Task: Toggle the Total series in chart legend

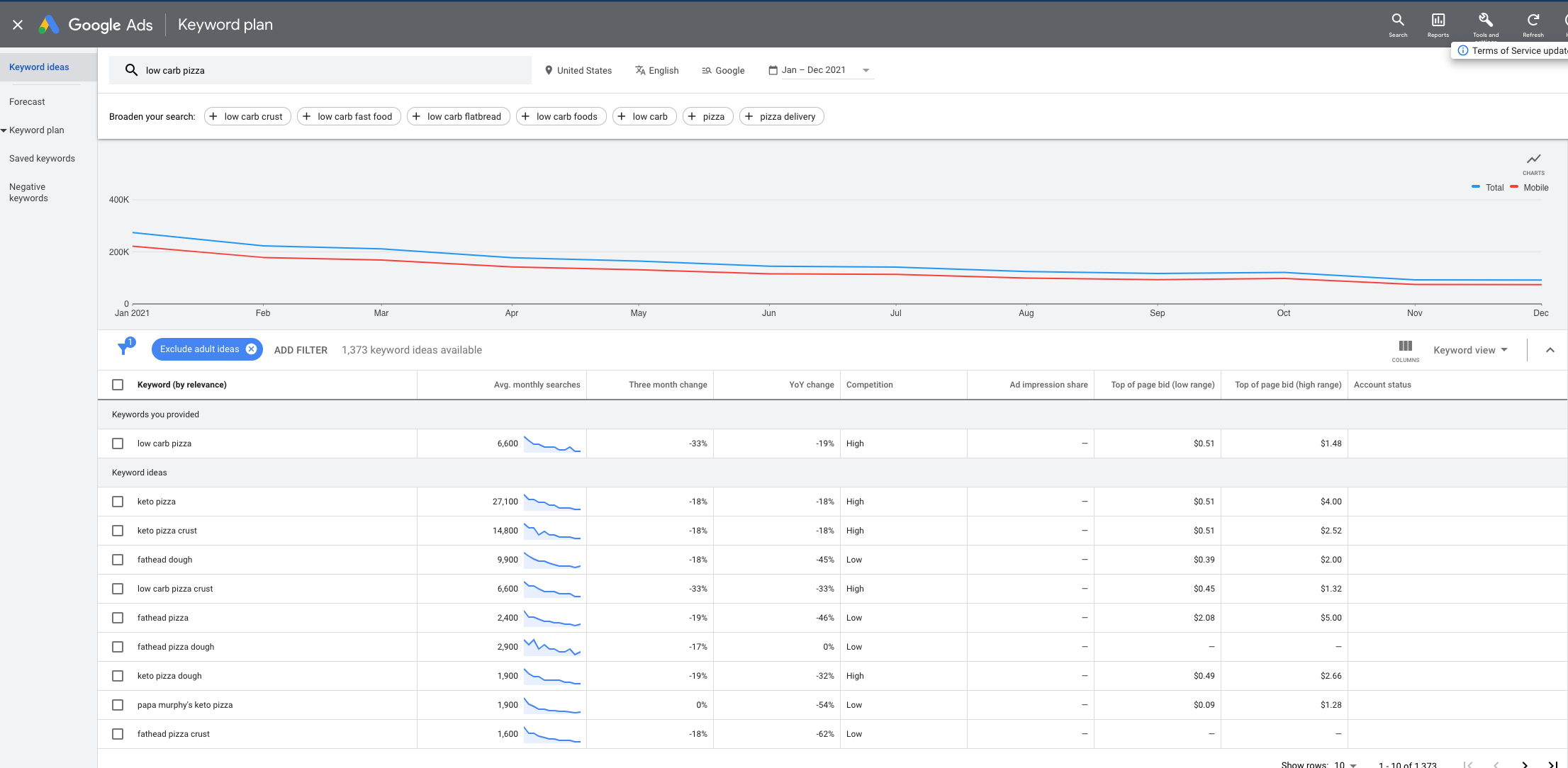Action: 1487,188
